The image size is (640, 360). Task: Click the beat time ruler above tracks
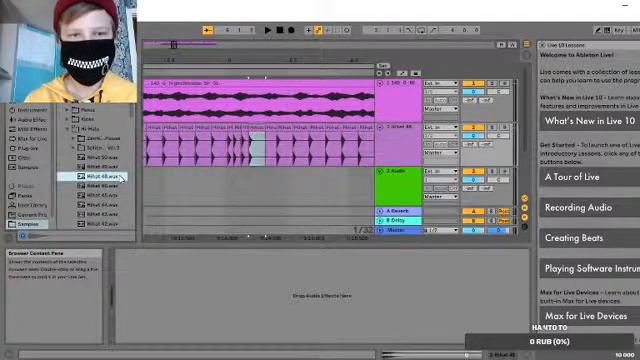[258, 60]
